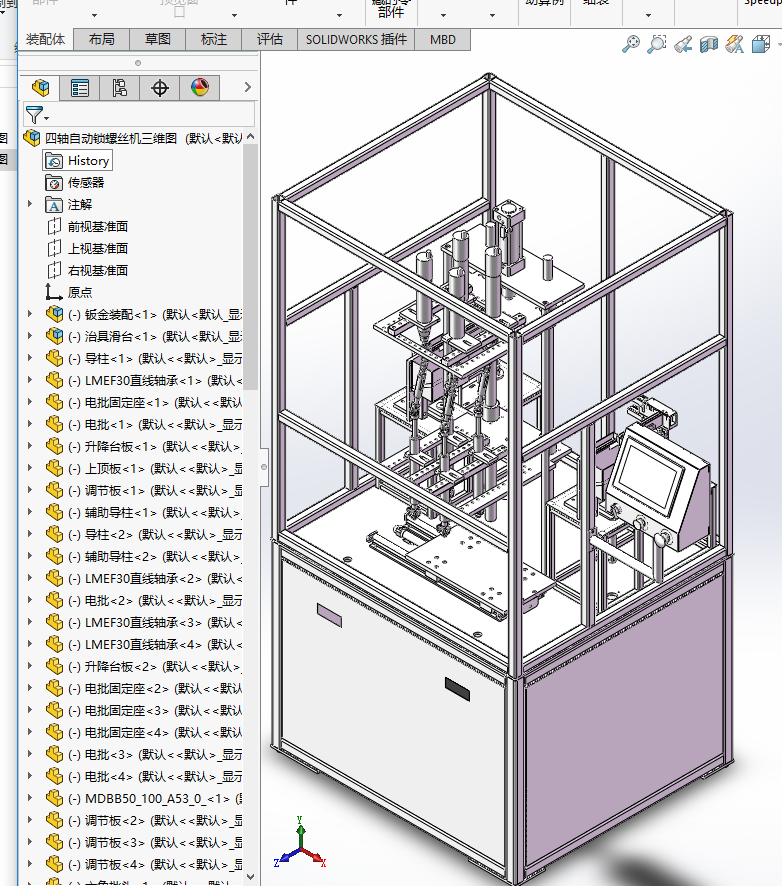Expand the 钣金装配<1> sub-assembly node

click(x=29, y=314)
